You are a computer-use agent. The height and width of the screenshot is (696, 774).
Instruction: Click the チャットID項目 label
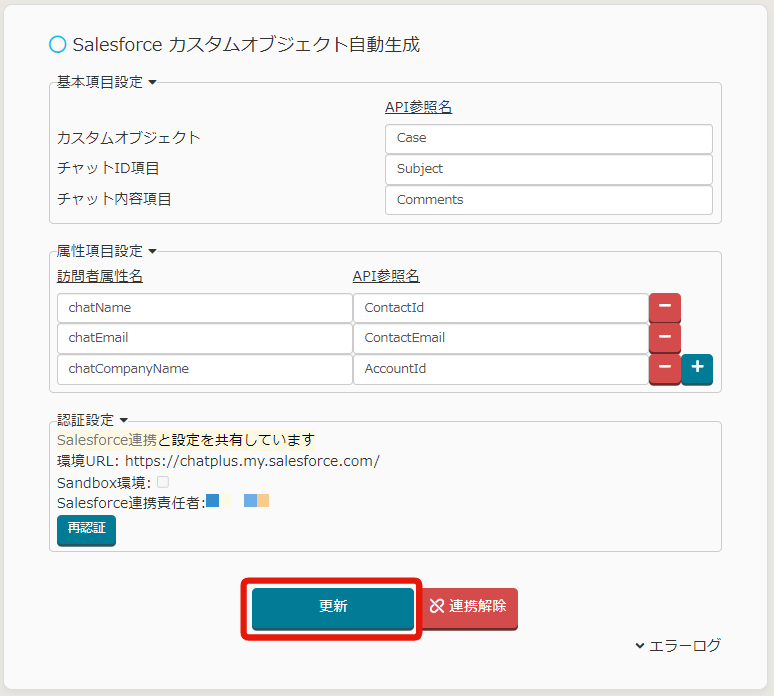(x=108, y=168)
